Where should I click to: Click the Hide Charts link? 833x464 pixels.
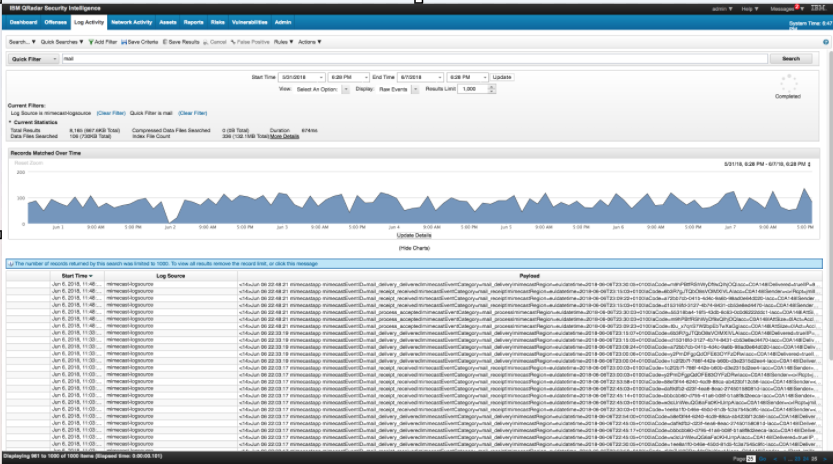pos(414,246)
